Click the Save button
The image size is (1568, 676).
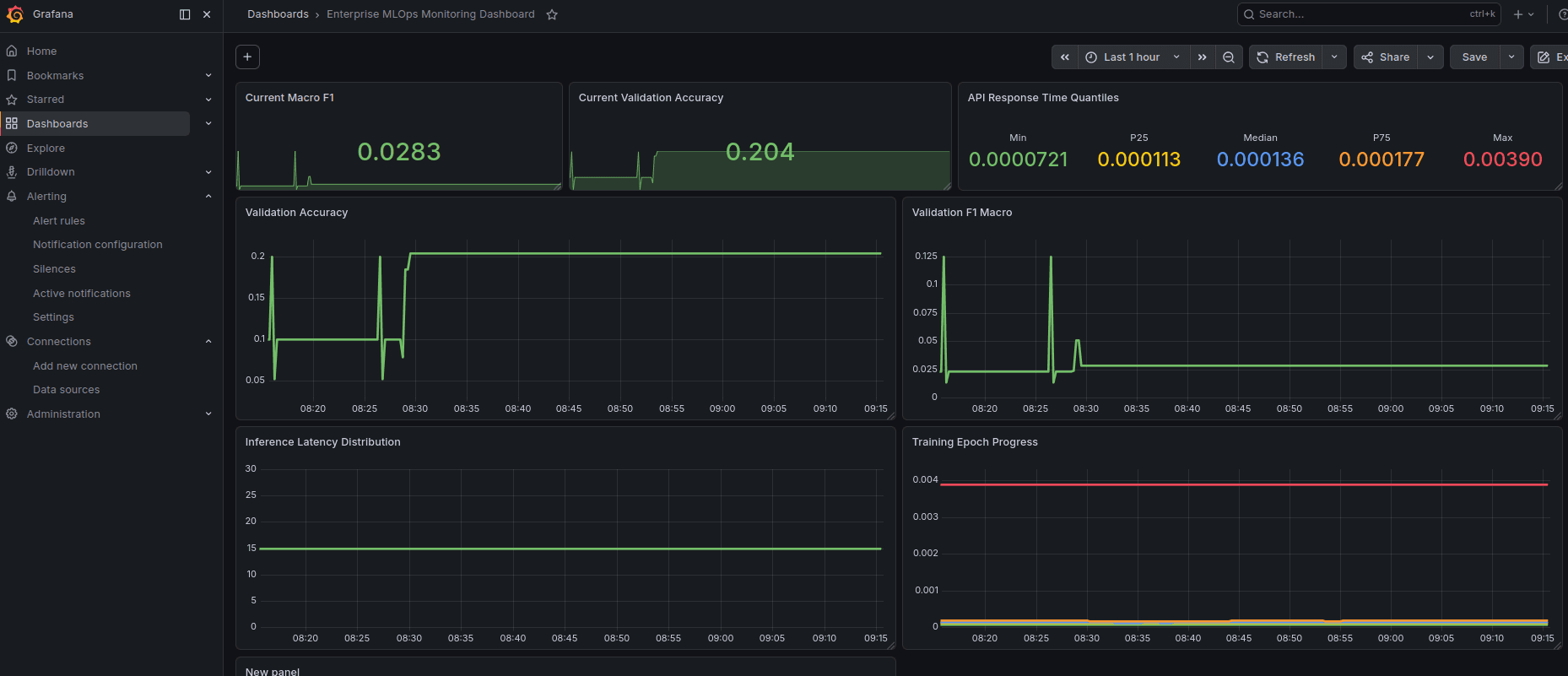1474,57
